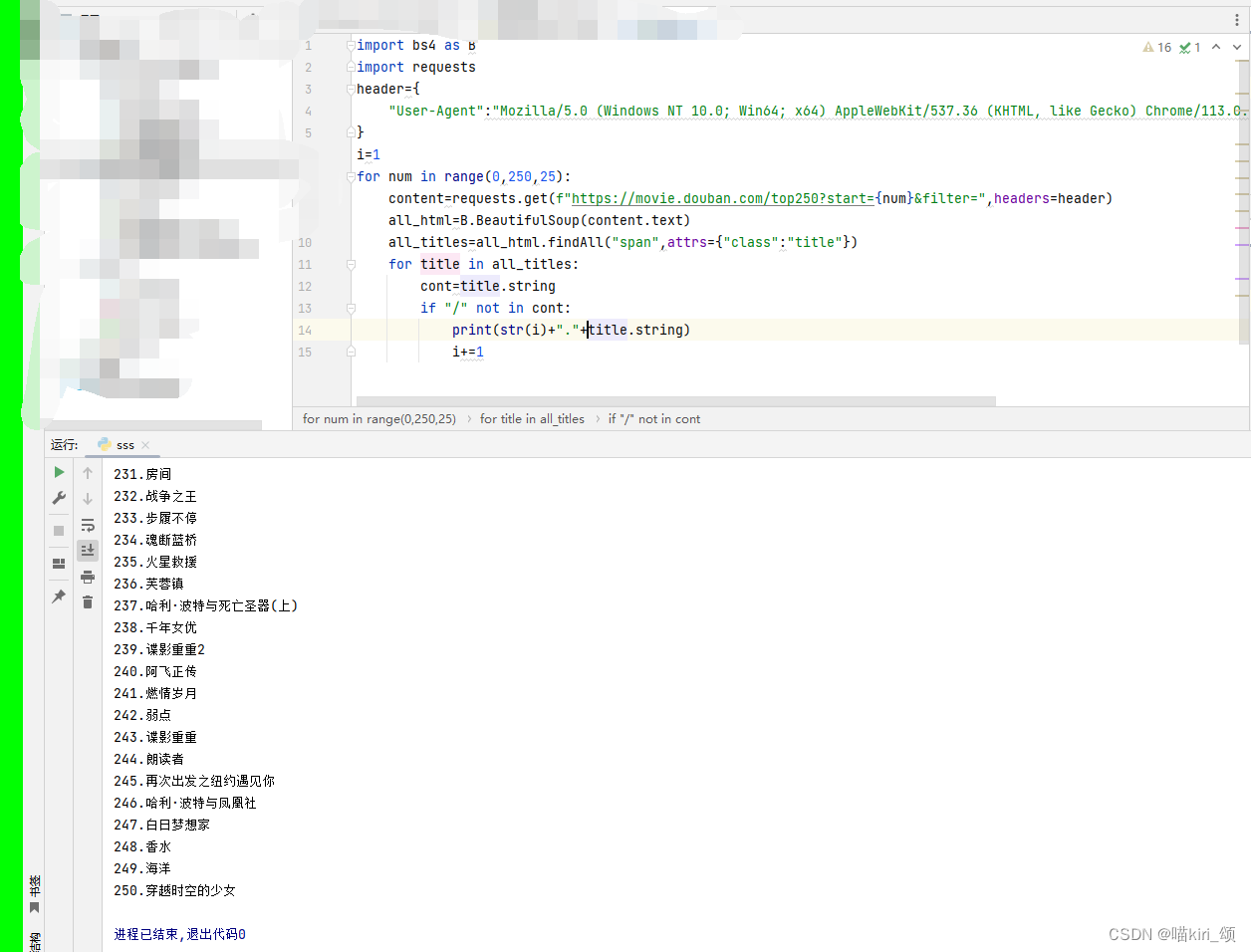Image resolution: width=1251 pixels, height=952 pixels.
Task: Click the down arrow in console toolbar
Action: pyautogui.click(x=88, y=498)
